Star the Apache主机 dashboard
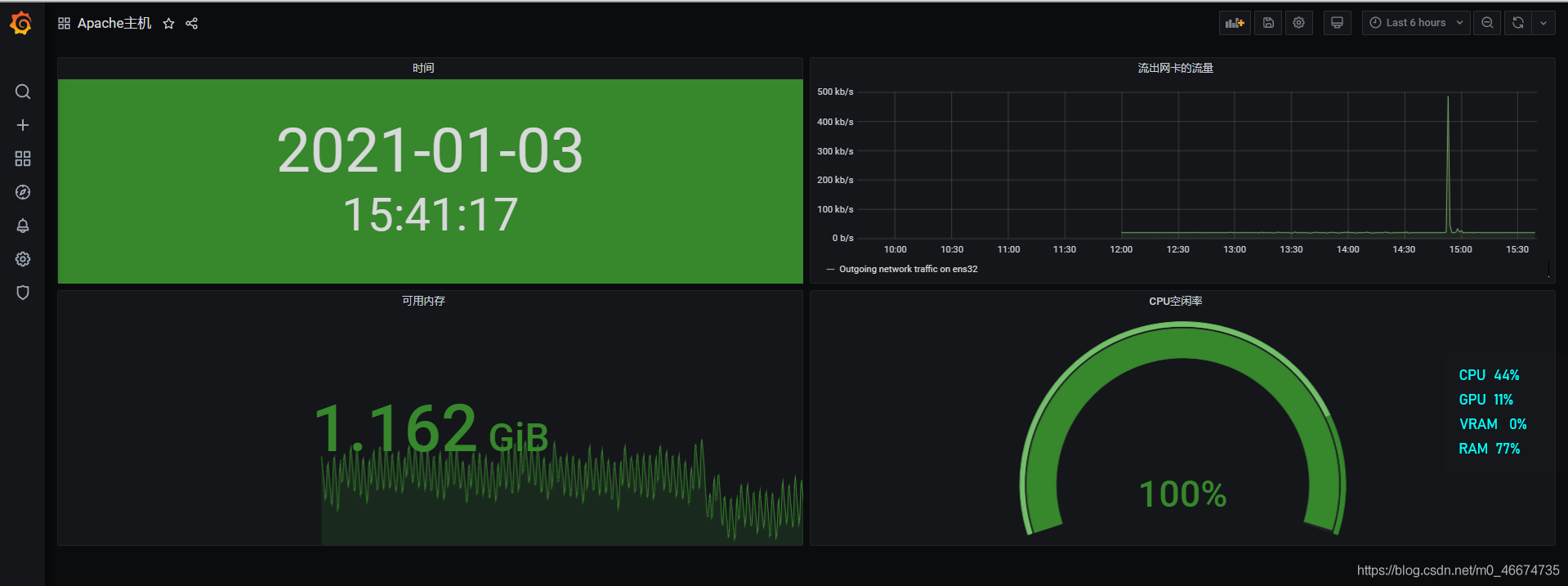This screenshot has height=586, width=1568. pos(168,24)
